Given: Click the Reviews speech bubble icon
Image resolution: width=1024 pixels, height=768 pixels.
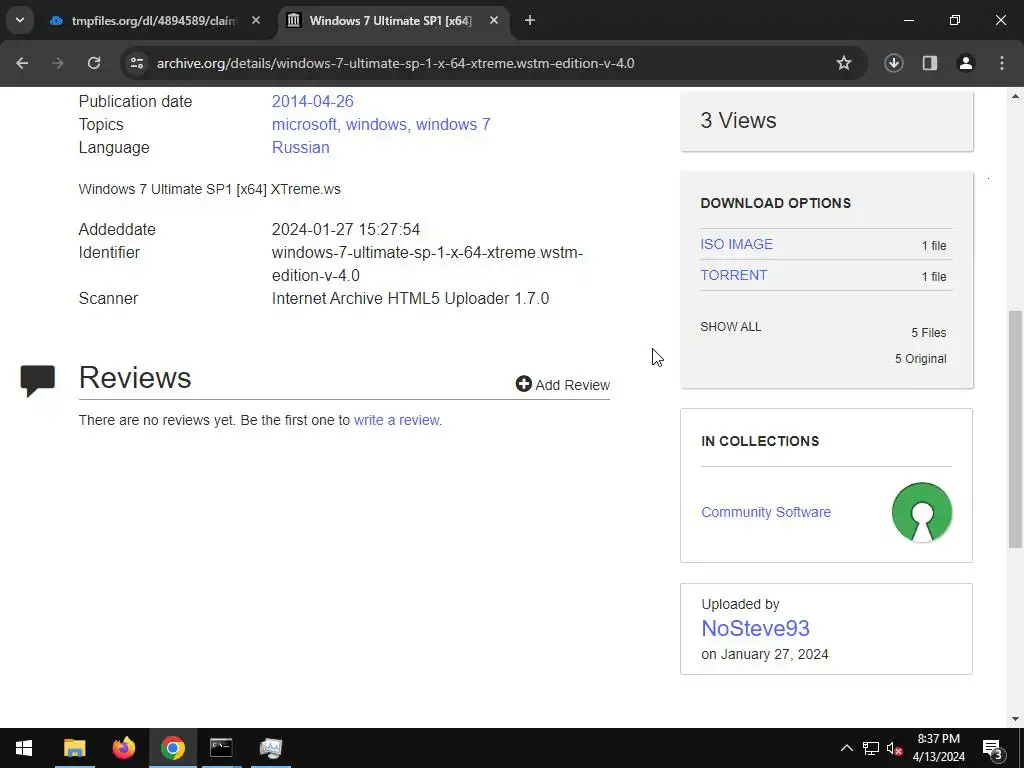Looking at the screenshot, I should [38, 381].
